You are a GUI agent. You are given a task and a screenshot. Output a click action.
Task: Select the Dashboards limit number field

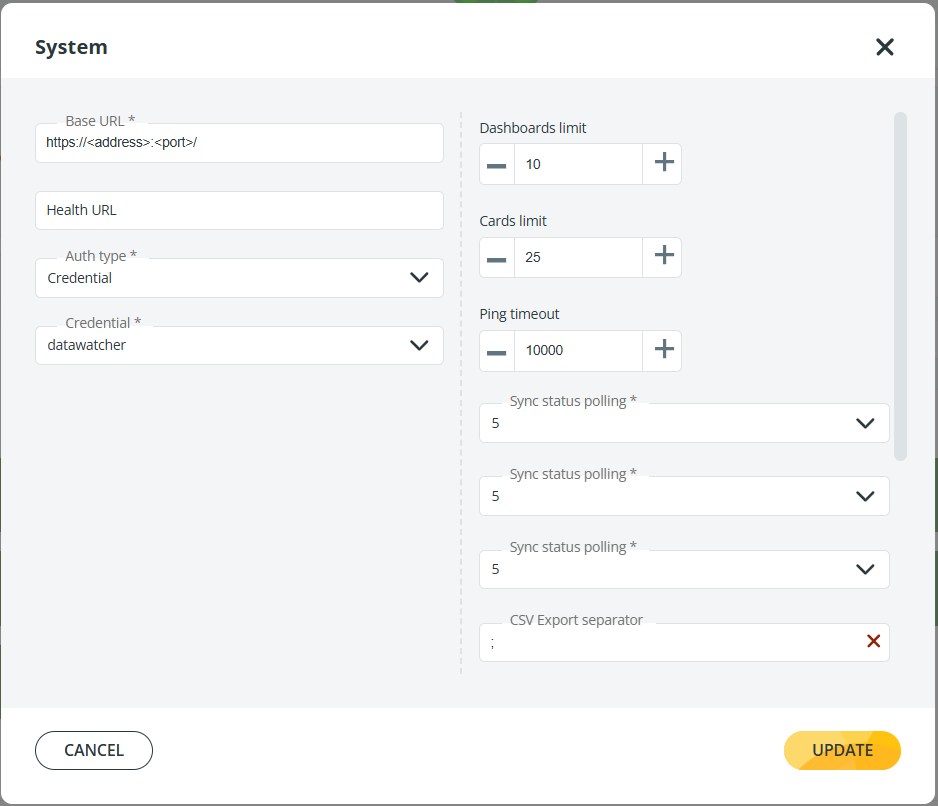tap(578, 164)
